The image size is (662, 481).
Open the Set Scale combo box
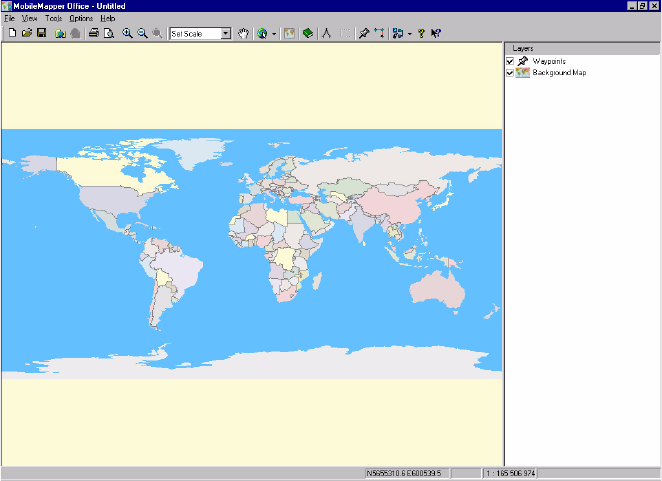click(x=226, y=34)
